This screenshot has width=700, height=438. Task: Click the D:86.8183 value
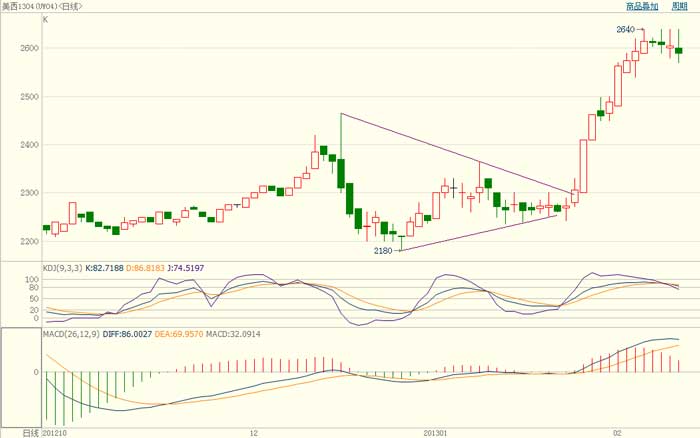tap(146, 268)
